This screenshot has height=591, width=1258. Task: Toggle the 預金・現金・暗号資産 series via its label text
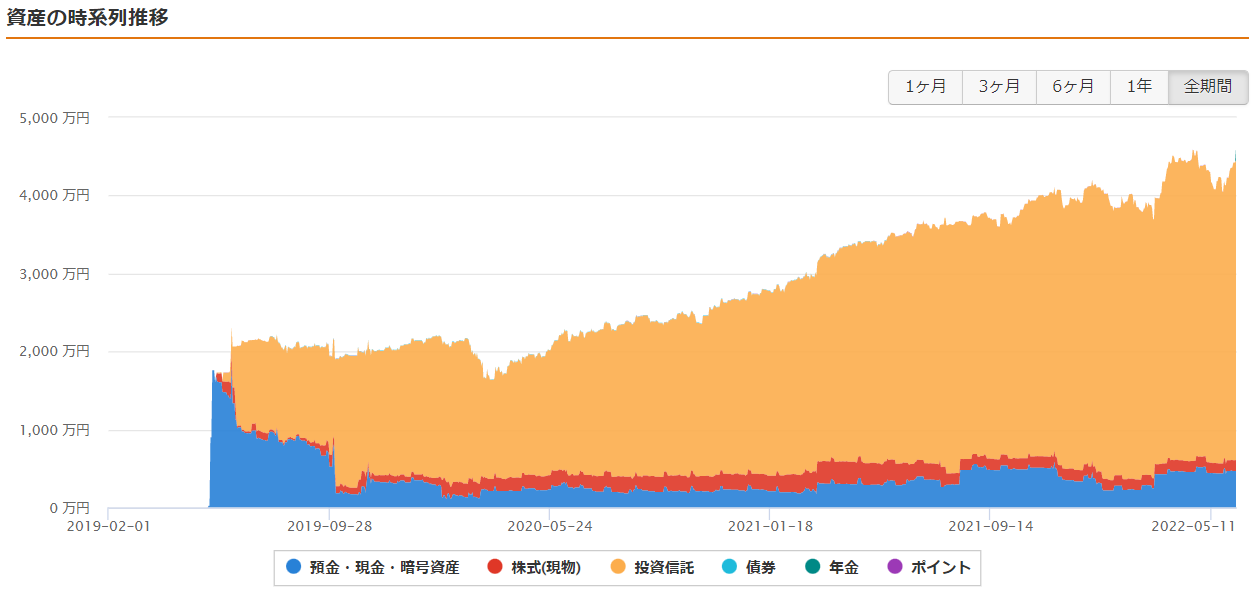[x=384, y=568]
